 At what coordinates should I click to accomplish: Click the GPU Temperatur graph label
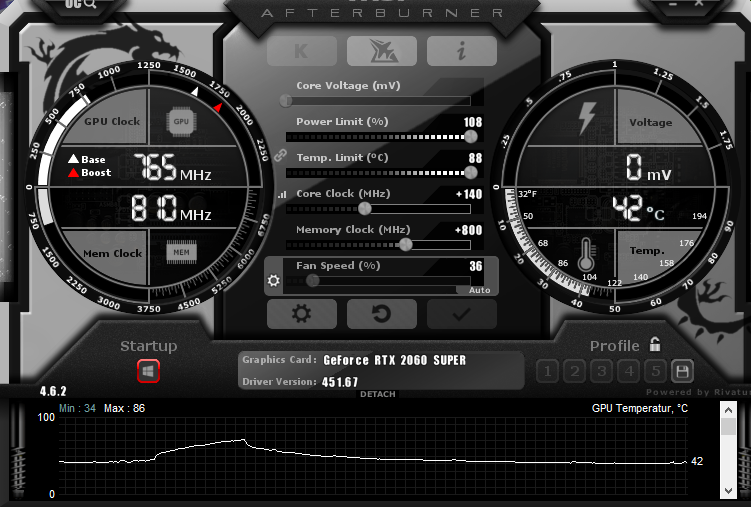coord(640,408)
